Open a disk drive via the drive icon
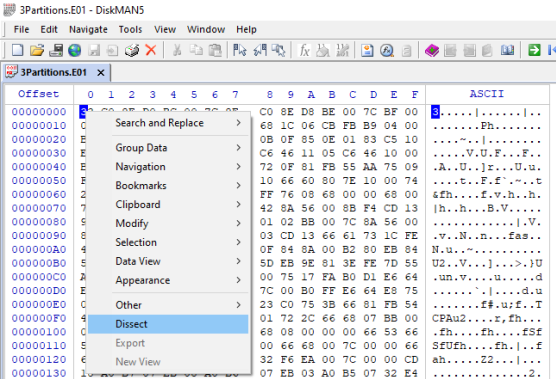 (56, 50)
